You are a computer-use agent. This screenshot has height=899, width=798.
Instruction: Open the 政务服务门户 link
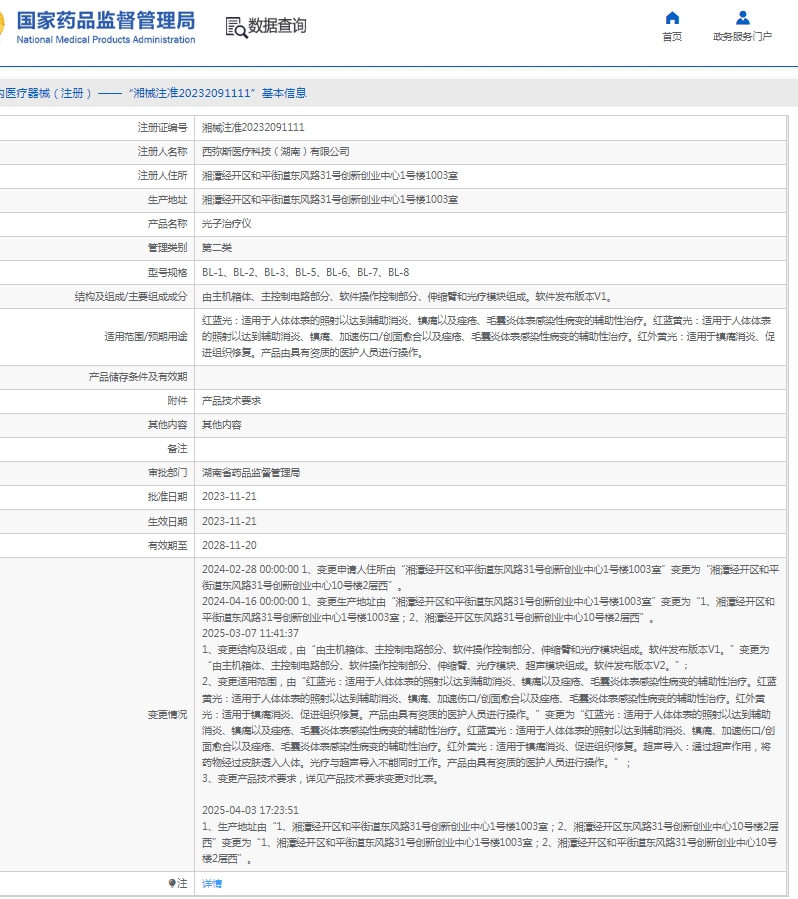coord(742,37)
